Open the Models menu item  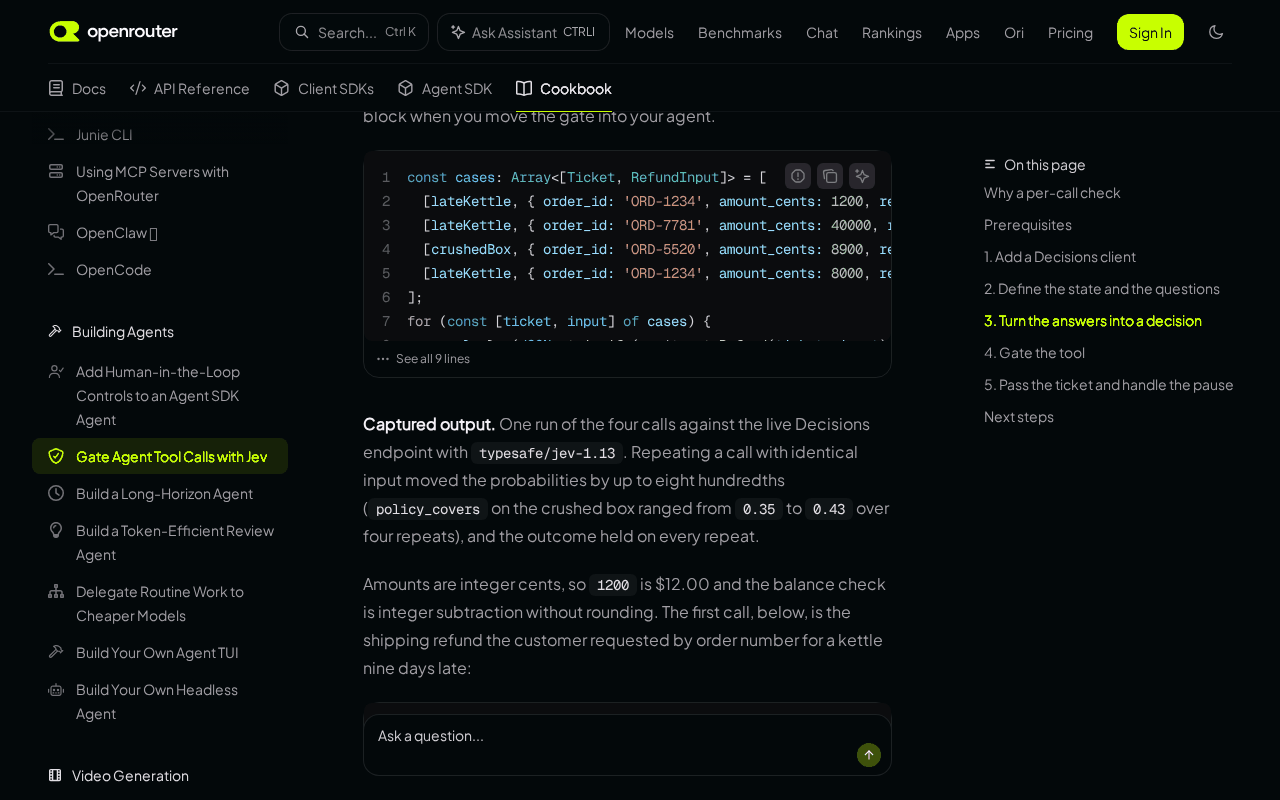[649, 32]
